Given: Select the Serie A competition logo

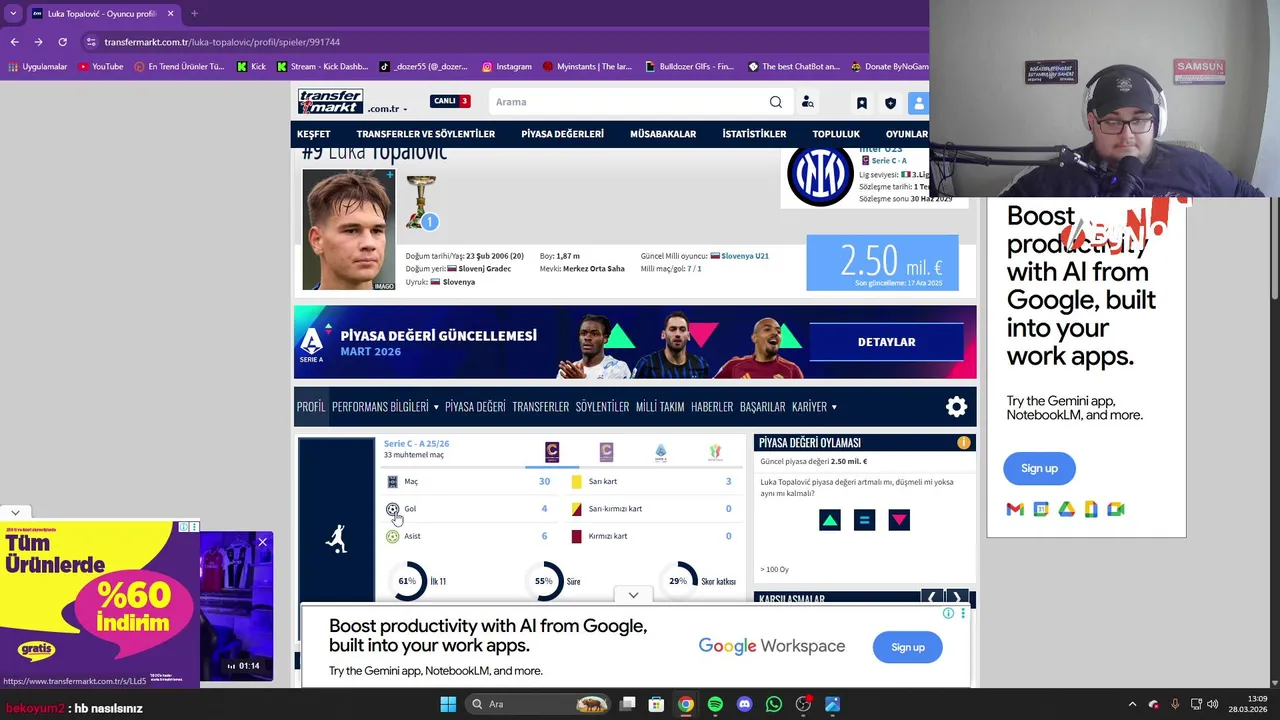Looking at the screenshot, I should pos(660,453).
